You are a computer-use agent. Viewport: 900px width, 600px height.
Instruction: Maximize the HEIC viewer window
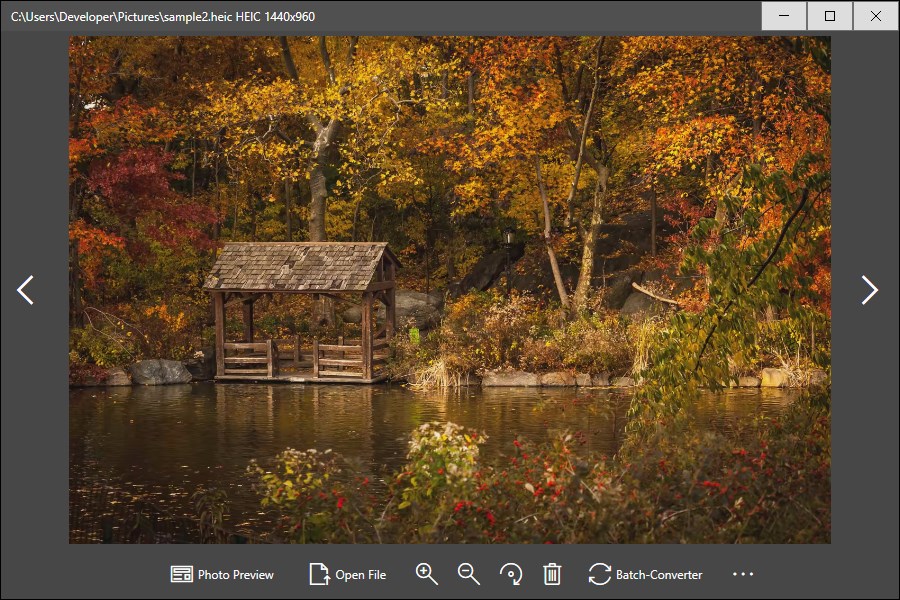tap(830, 16)
